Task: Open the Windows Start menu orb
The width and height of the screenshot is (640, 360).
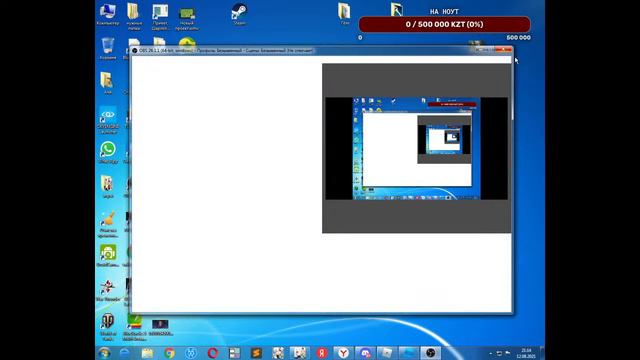Action: coord(104,353)
